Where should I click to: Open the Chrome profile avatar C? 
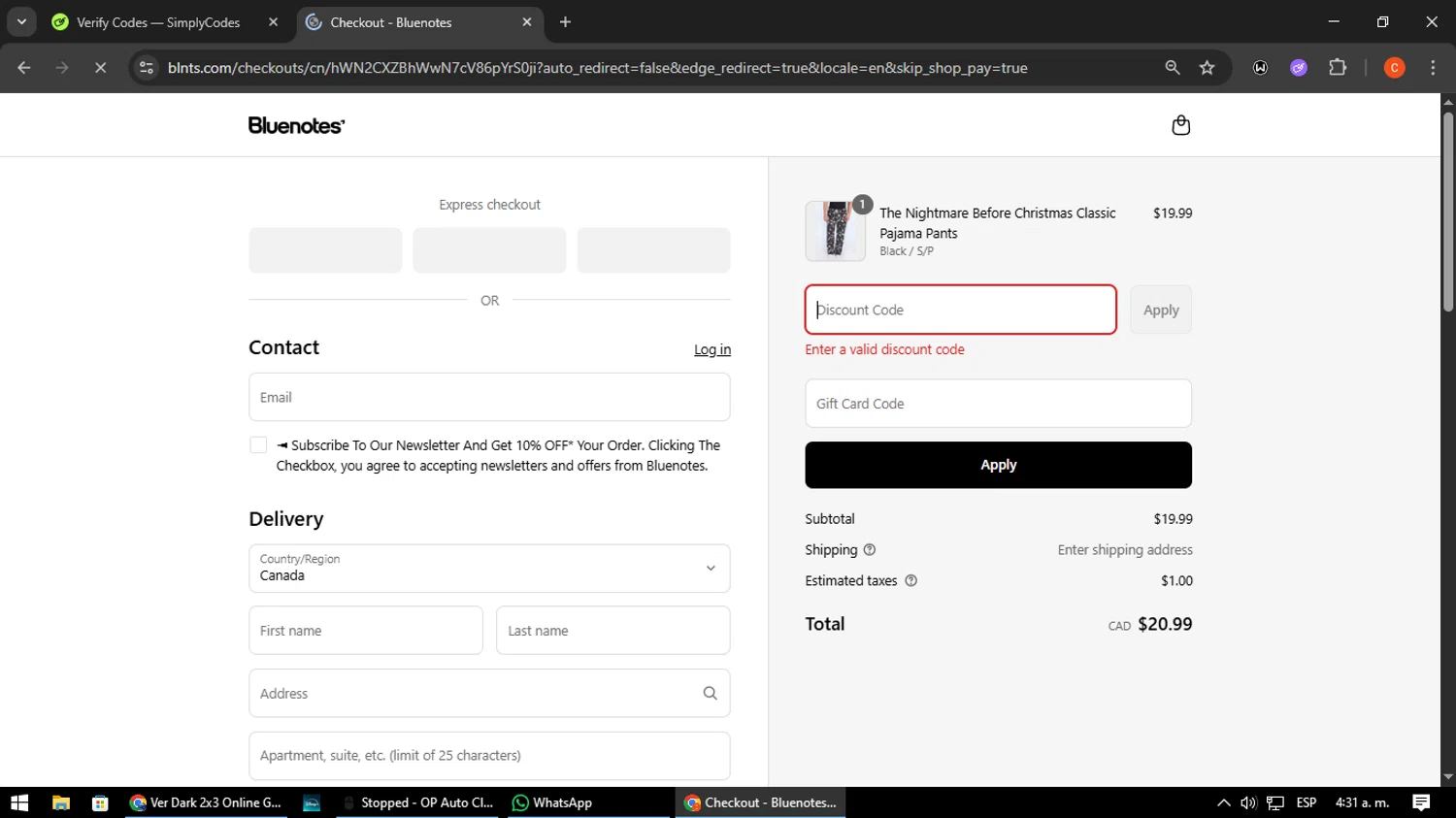[x=1394, y=68]
